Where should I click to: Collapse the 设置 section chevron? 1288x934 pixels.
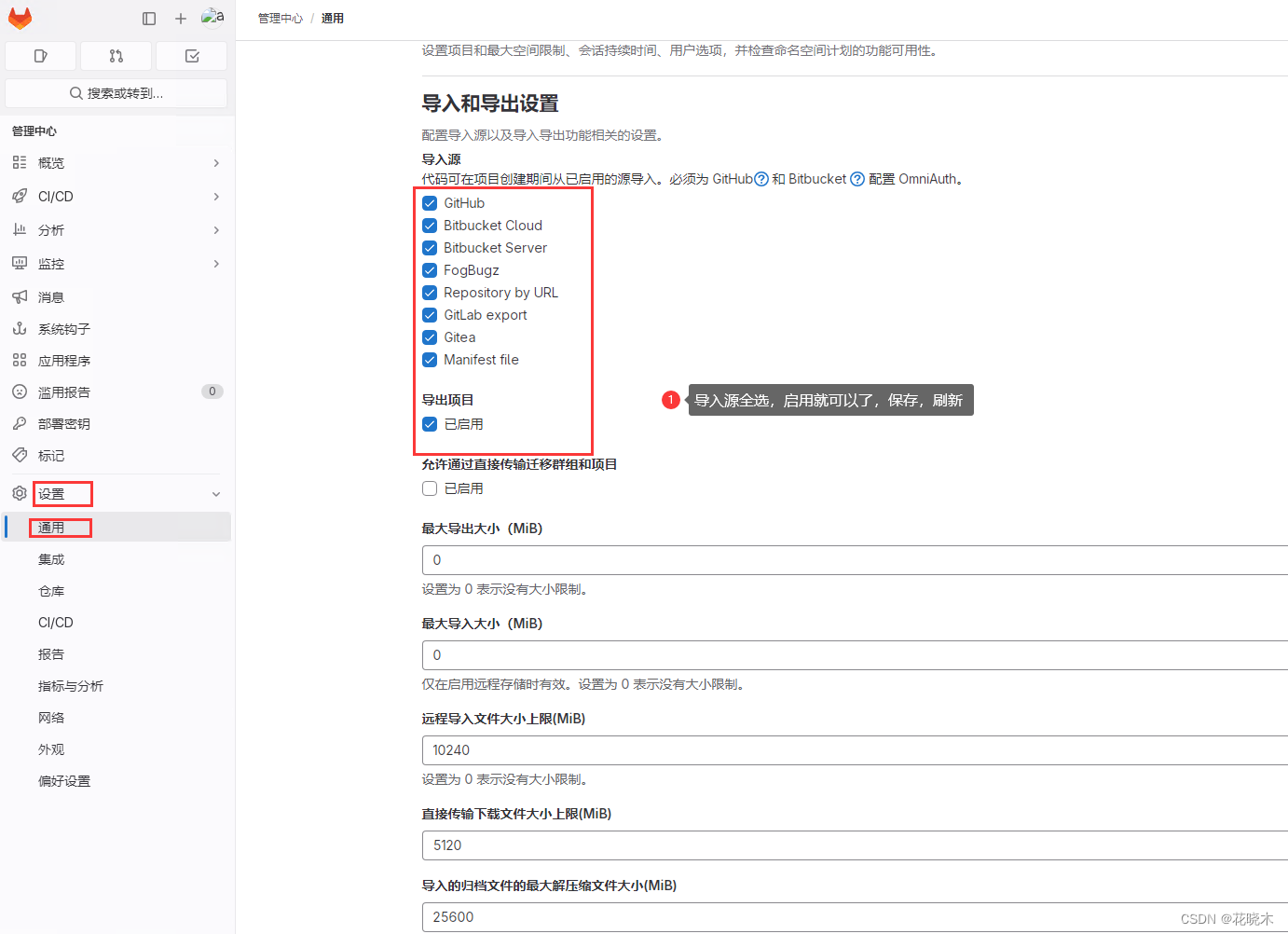(x=216, y=494)
